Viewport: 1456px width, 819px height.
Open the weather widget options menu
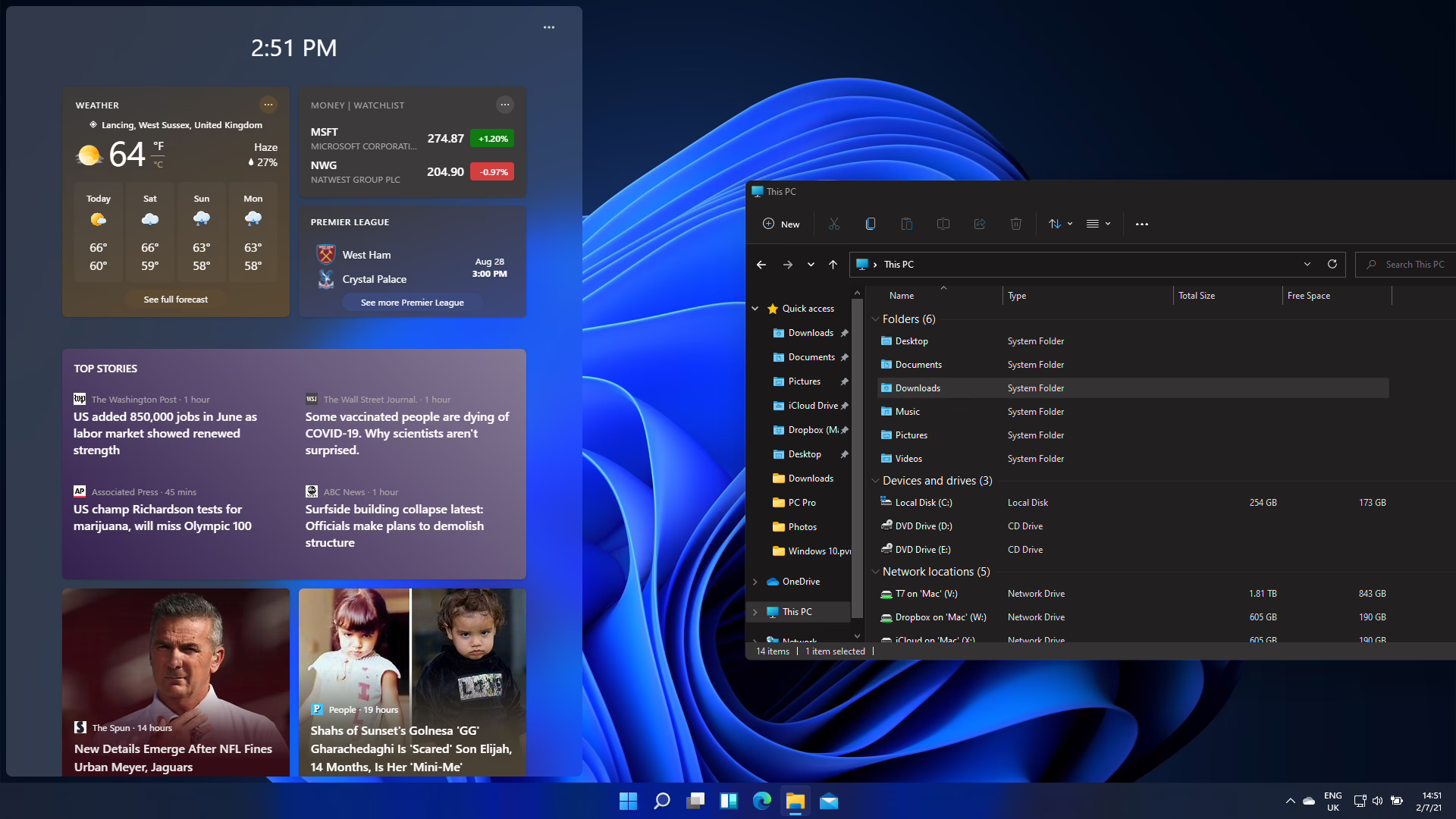pos(268,105)
